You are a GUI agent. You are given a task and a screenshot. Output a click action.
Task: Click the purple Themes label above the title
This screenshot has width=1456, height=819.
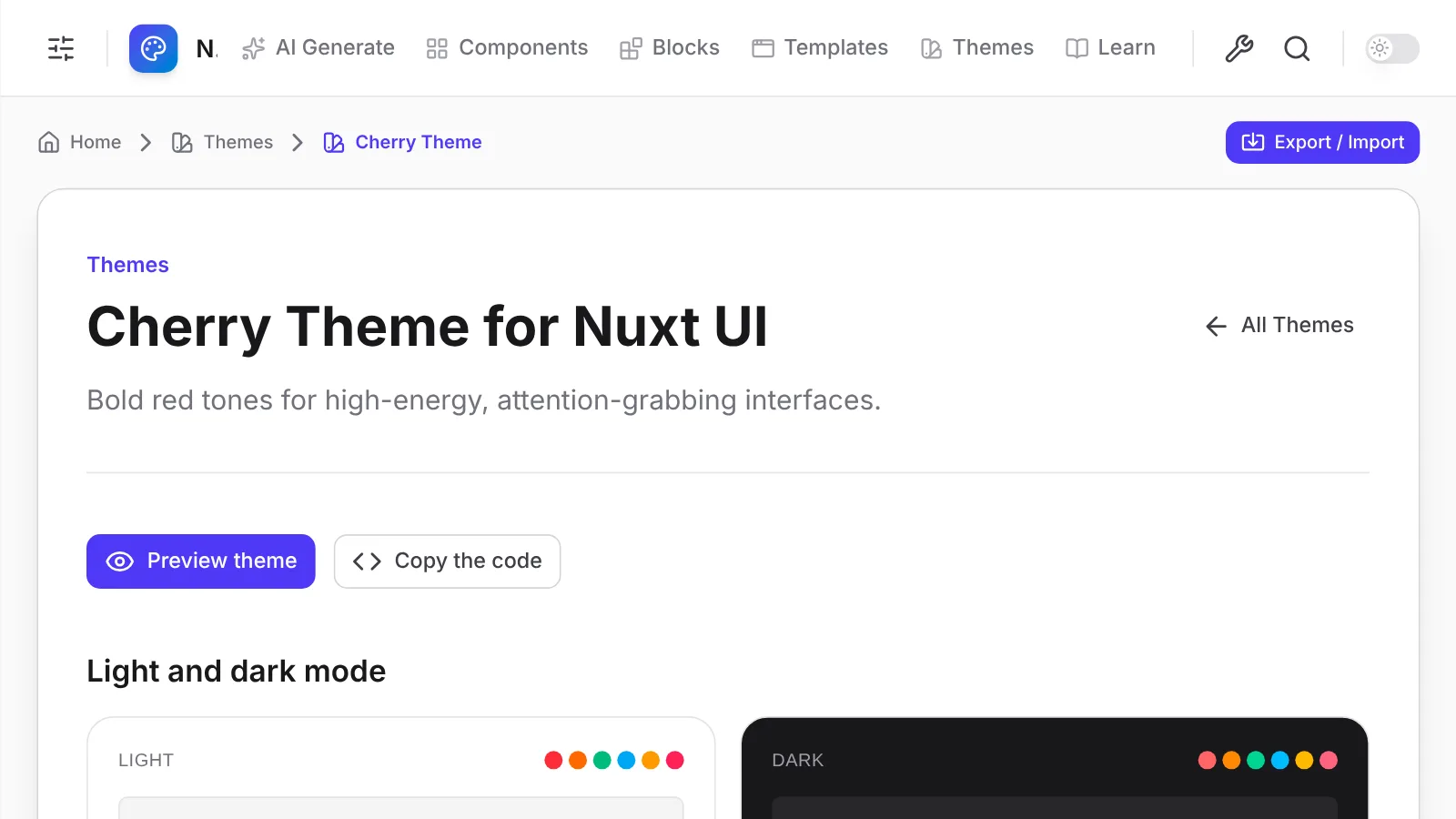click(128, 265)
